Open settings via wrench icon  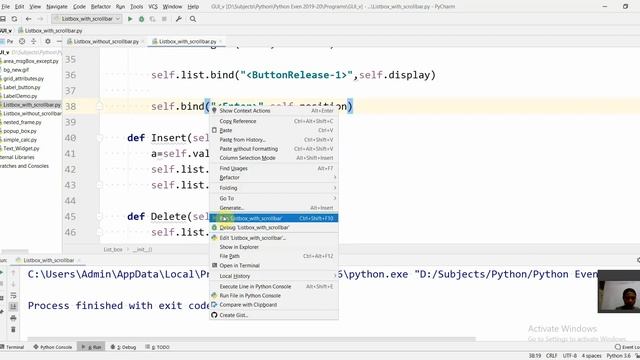pyautogui.click(x=178, y=19)
